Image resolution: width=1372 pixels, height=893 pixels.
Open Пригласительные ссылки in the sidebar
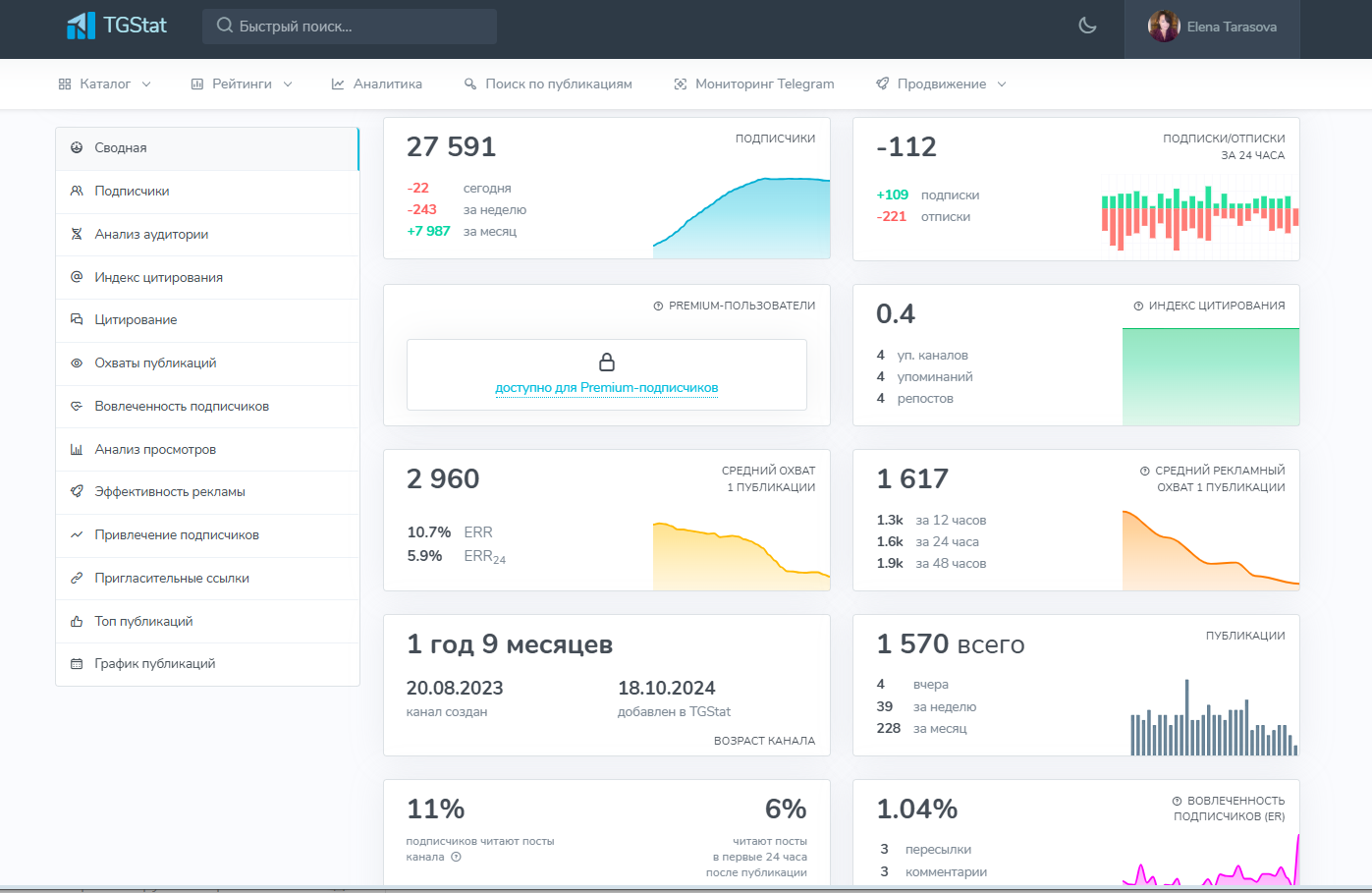172,579
